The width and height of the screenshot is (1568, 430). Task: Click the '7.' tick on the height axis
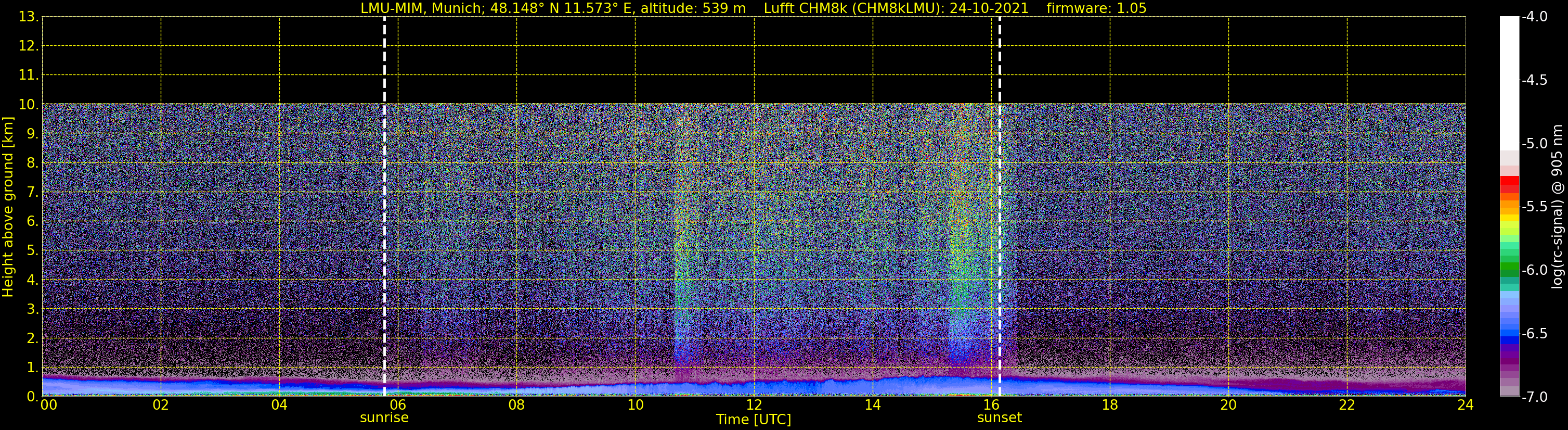(32, 193)
